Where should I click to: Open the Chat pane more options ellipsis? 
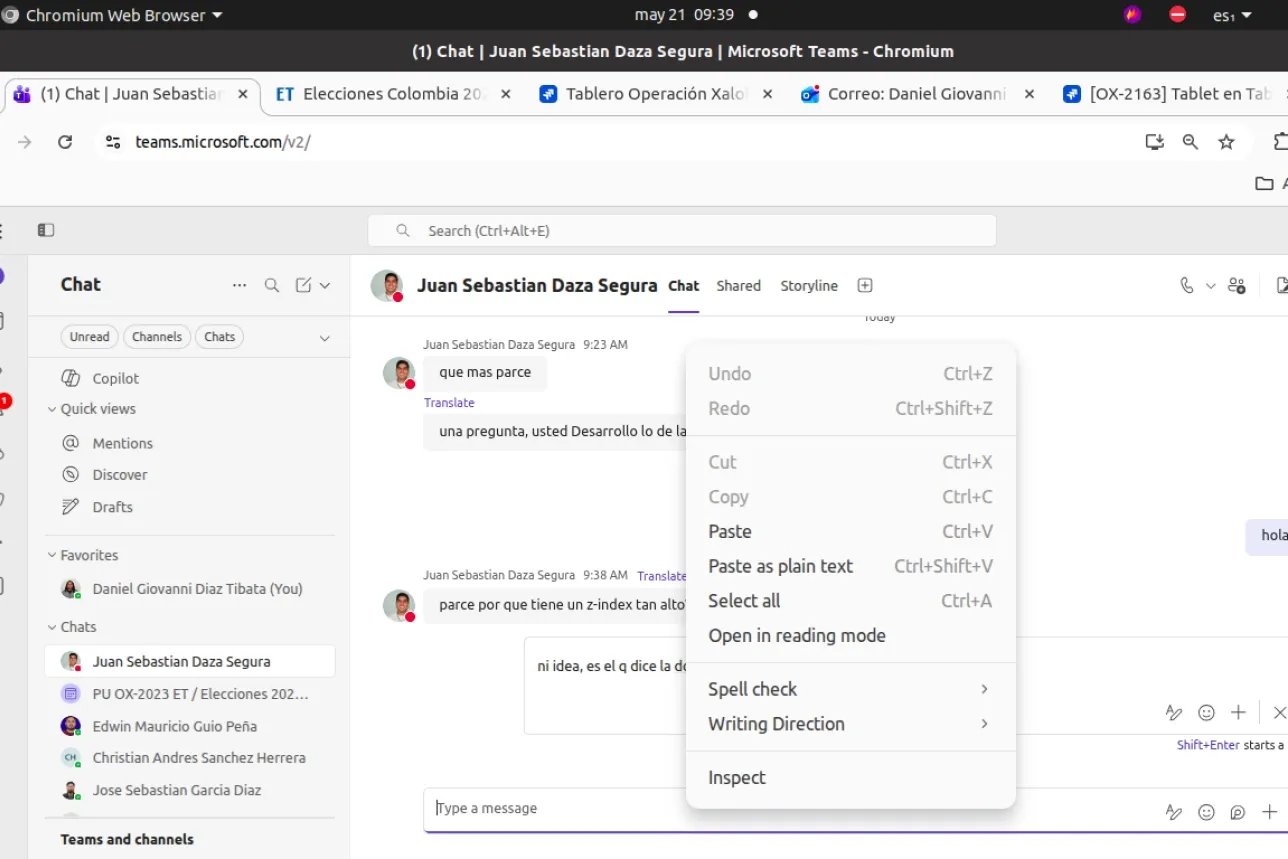[x=239, y=285]
